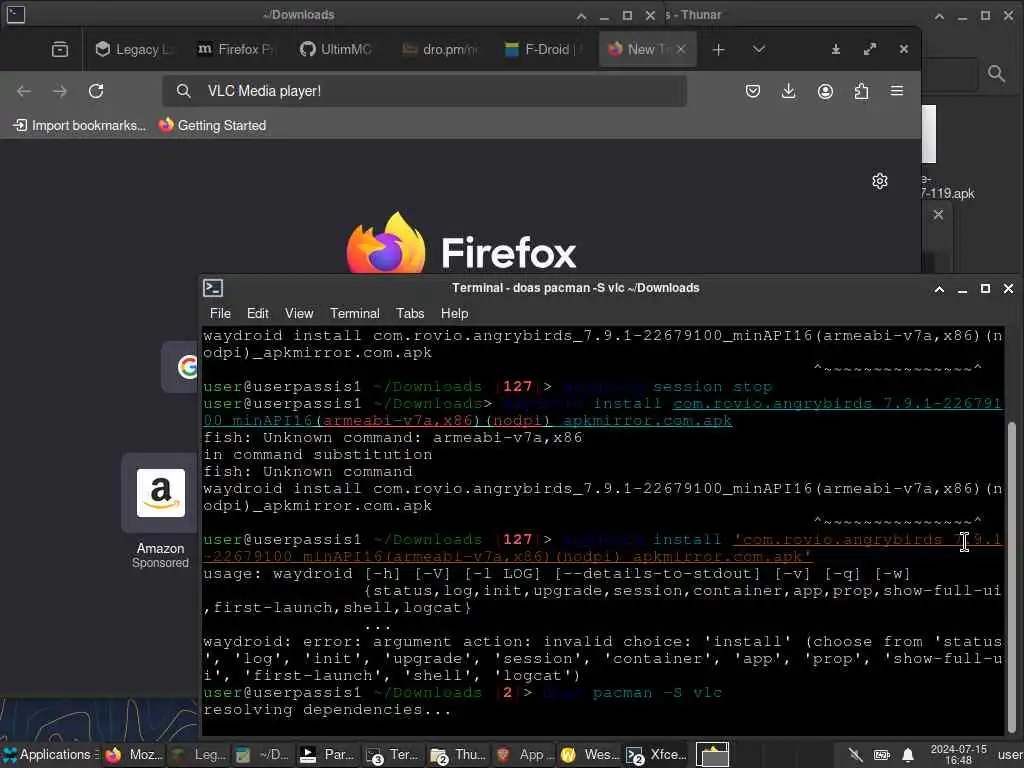The width and height of the screenshot is (1024, 768).
Task: Open the Firefox account icon
Action: [x=825, y=91]
